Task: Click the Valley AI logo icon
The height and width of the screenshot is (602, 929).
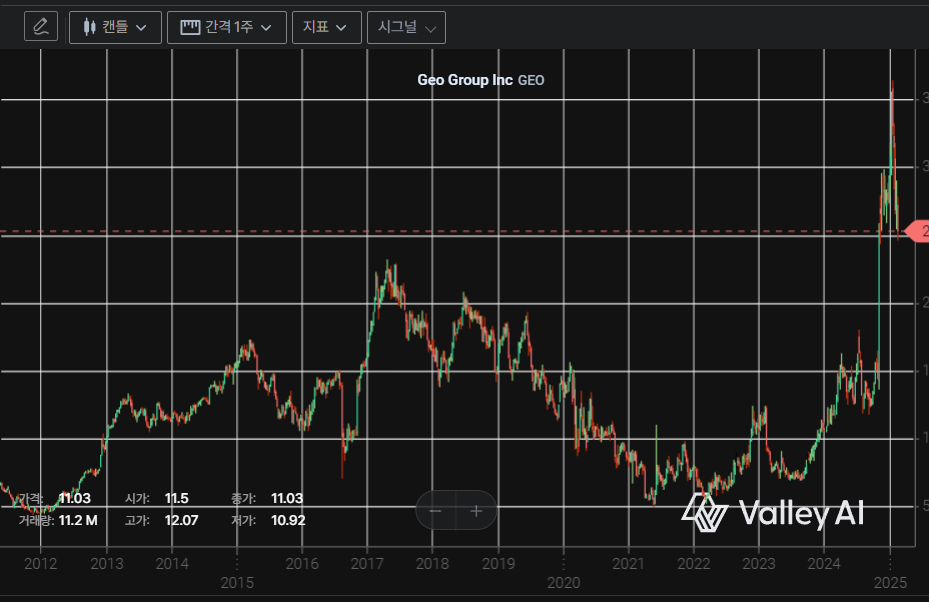Action: (x=705, y=513)
